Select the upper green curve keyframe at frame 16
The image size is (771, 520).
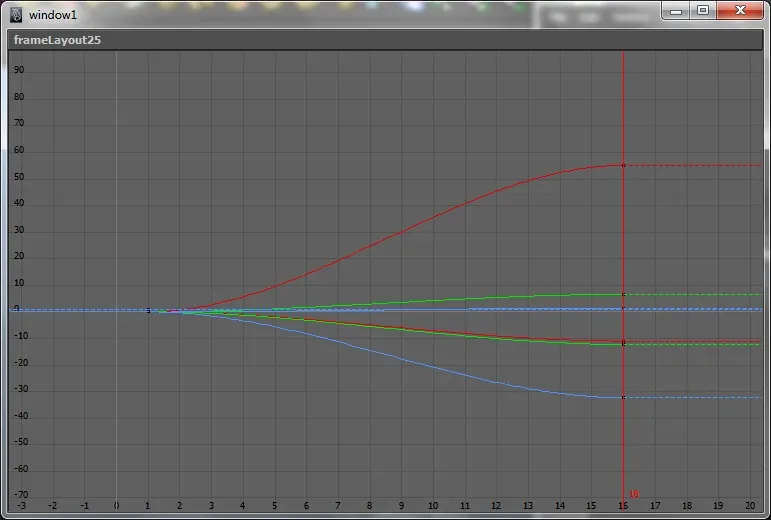point(623,294)
